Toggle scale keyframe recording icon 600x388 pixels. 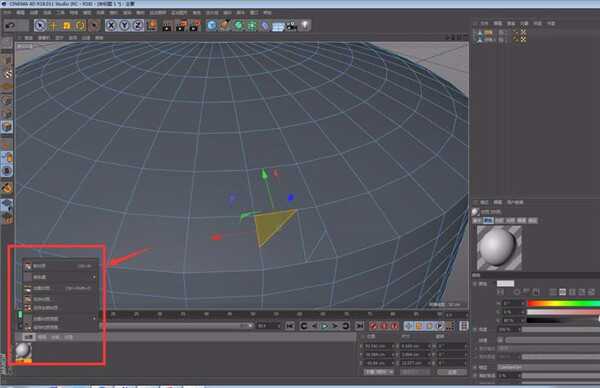[419, 326]
